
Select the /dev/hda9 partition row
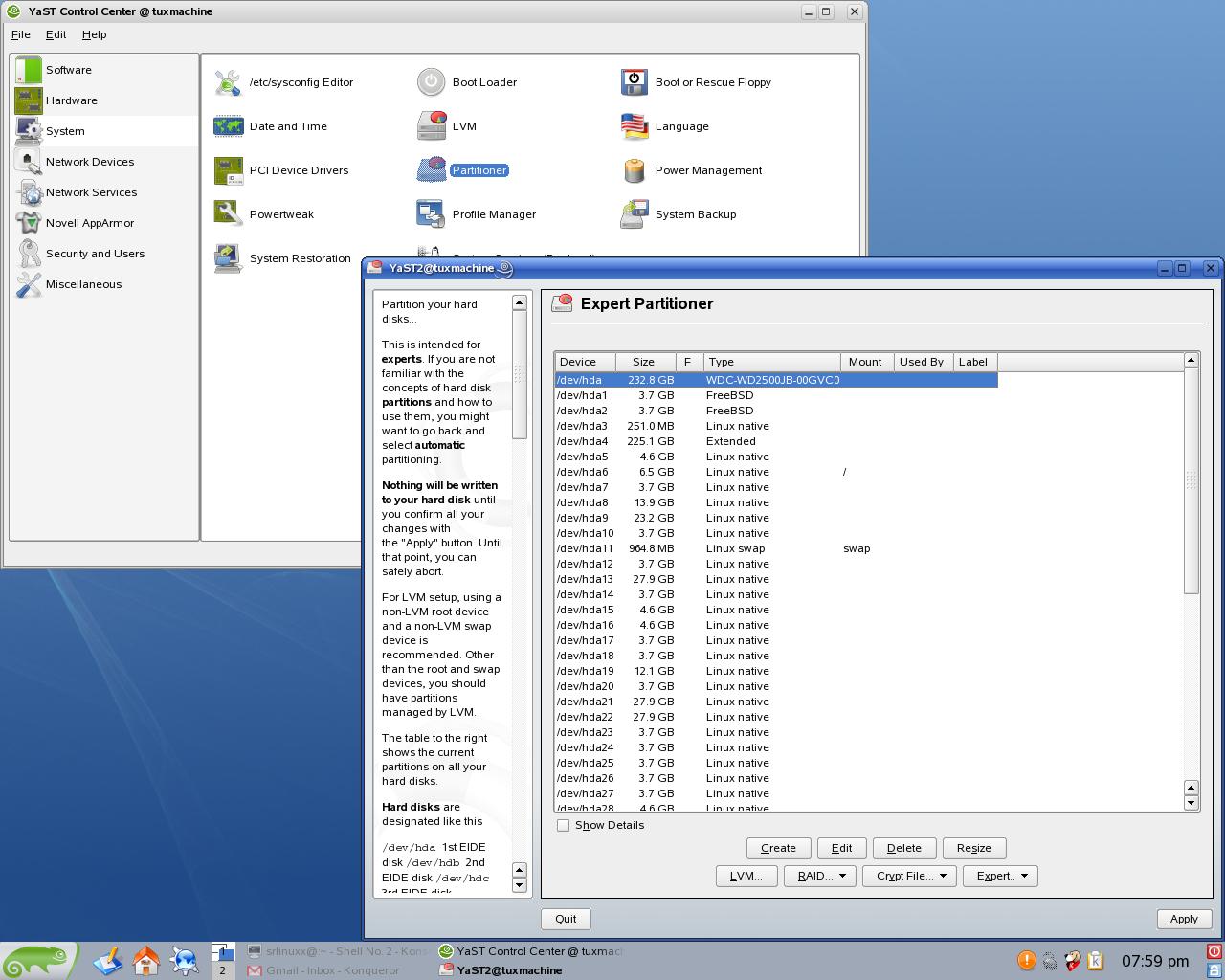[x=776, y=518]
